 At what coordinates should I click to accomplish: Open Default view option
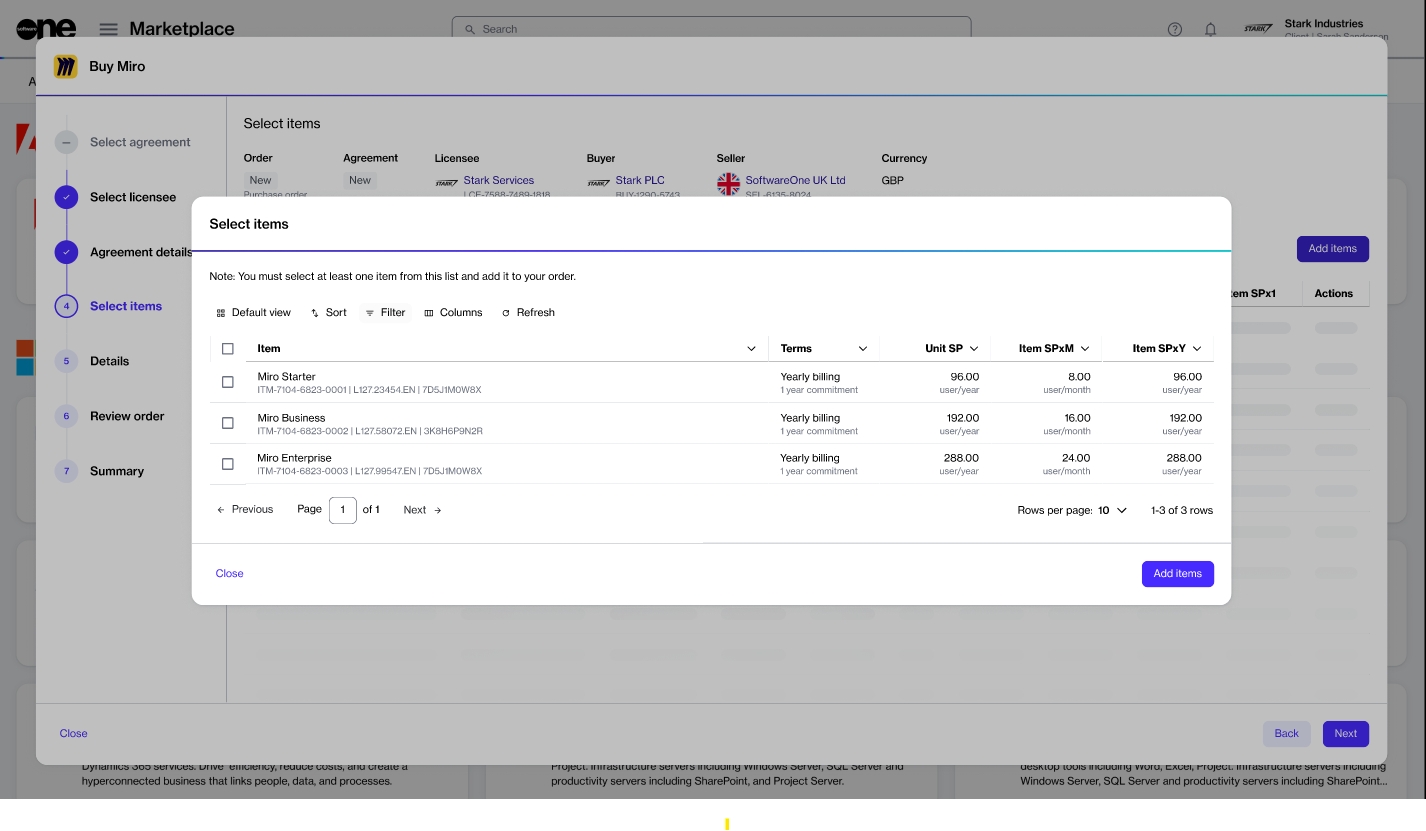(x=254, y=313)
